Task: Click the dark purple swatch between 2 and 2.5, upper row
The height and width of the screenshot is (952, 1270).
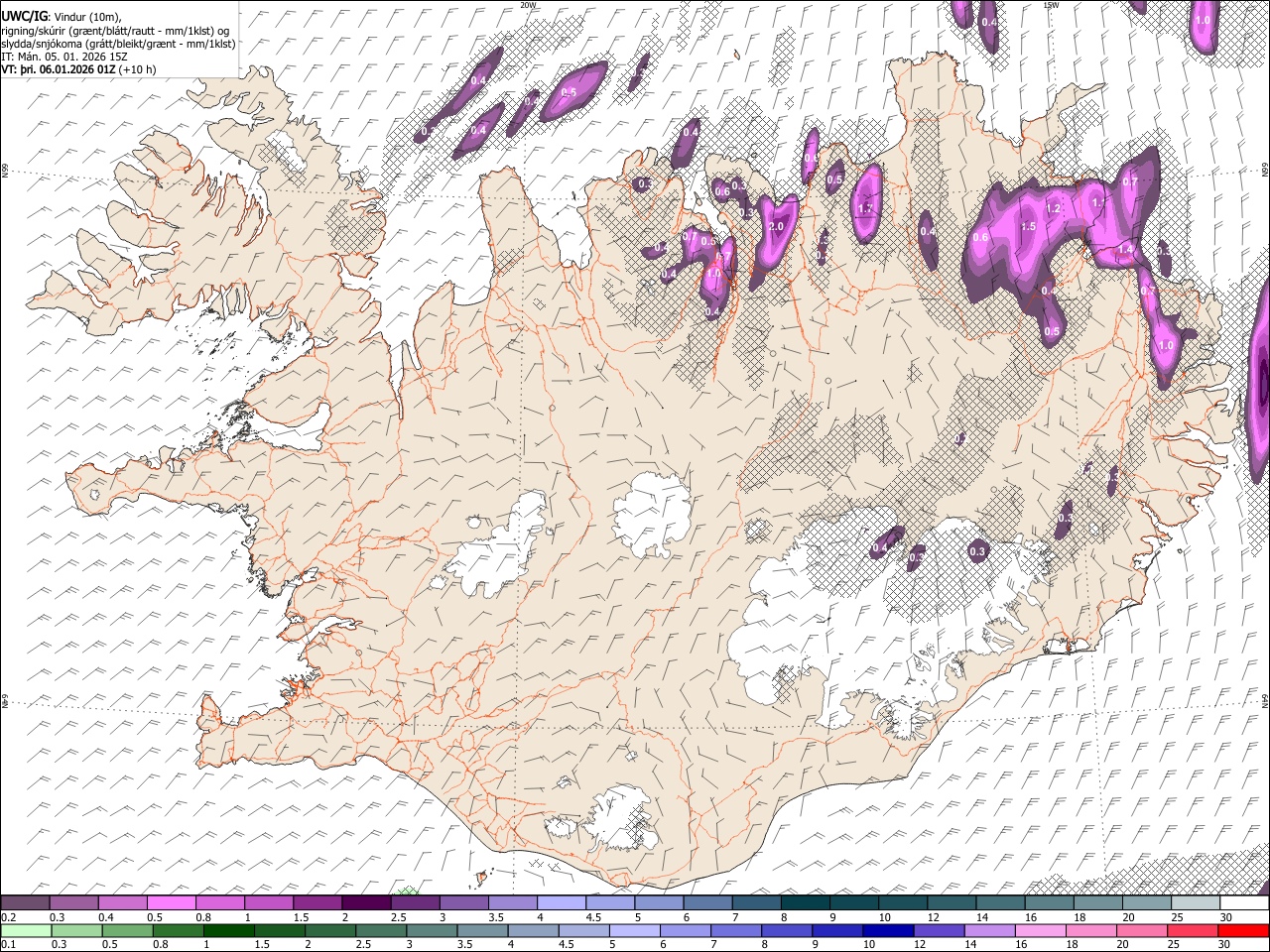Action: coord(366,902)
